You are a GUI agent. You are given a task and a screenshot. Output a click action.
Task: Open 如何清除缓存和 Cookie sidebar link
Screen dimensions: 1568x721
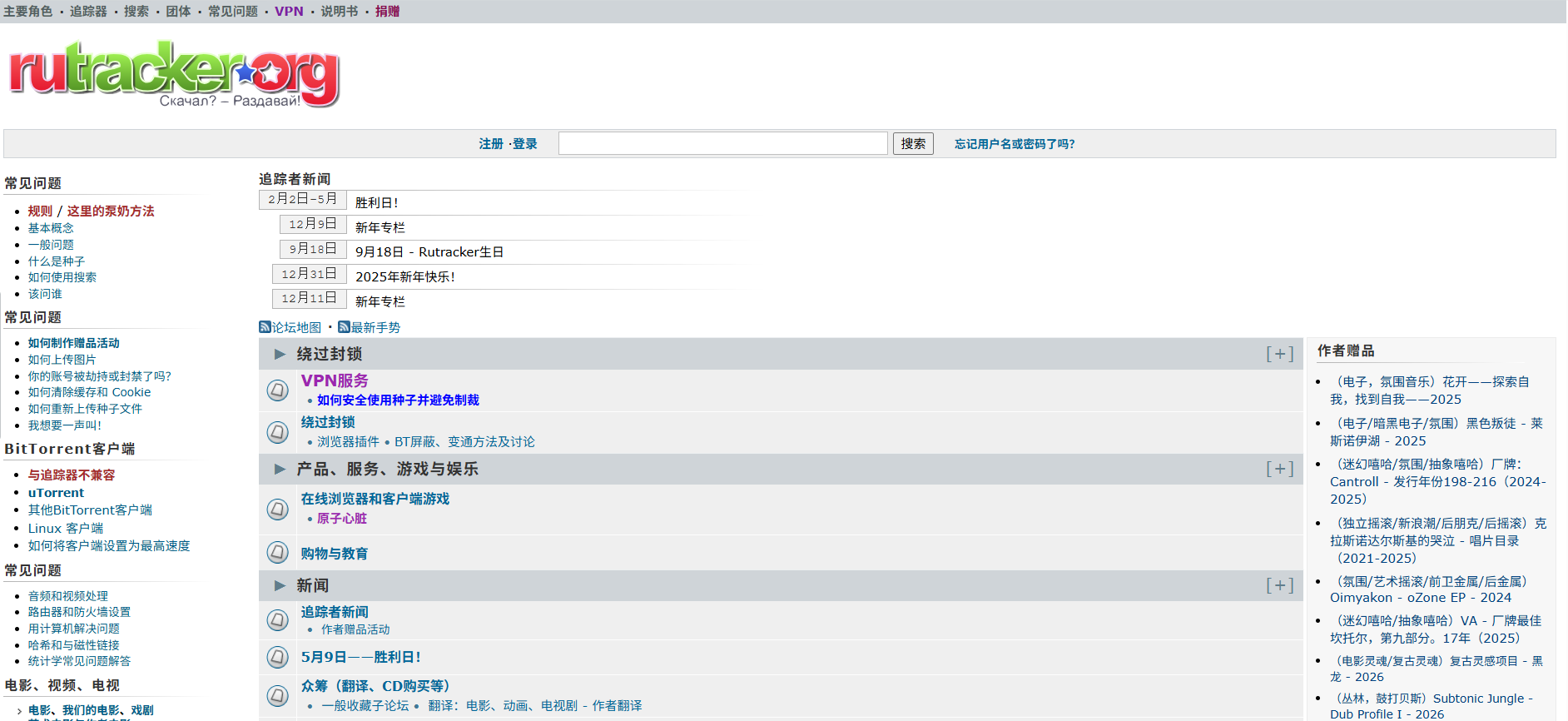coord(90,392)
